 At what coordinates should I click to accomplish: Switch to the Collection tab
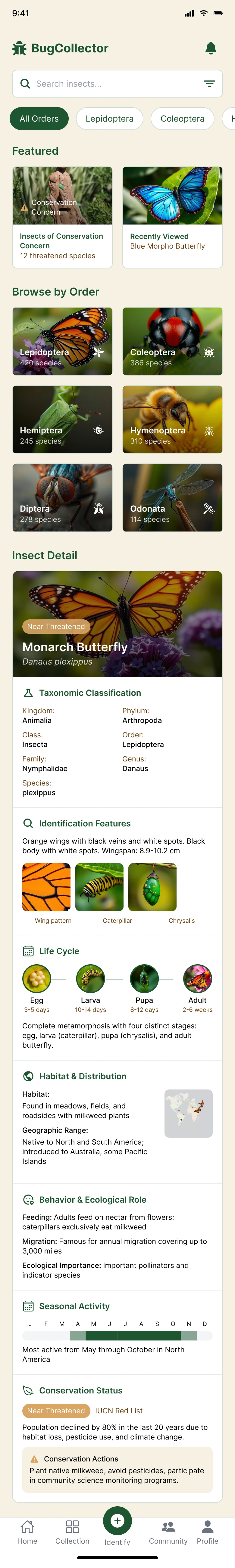(72, 1532)
